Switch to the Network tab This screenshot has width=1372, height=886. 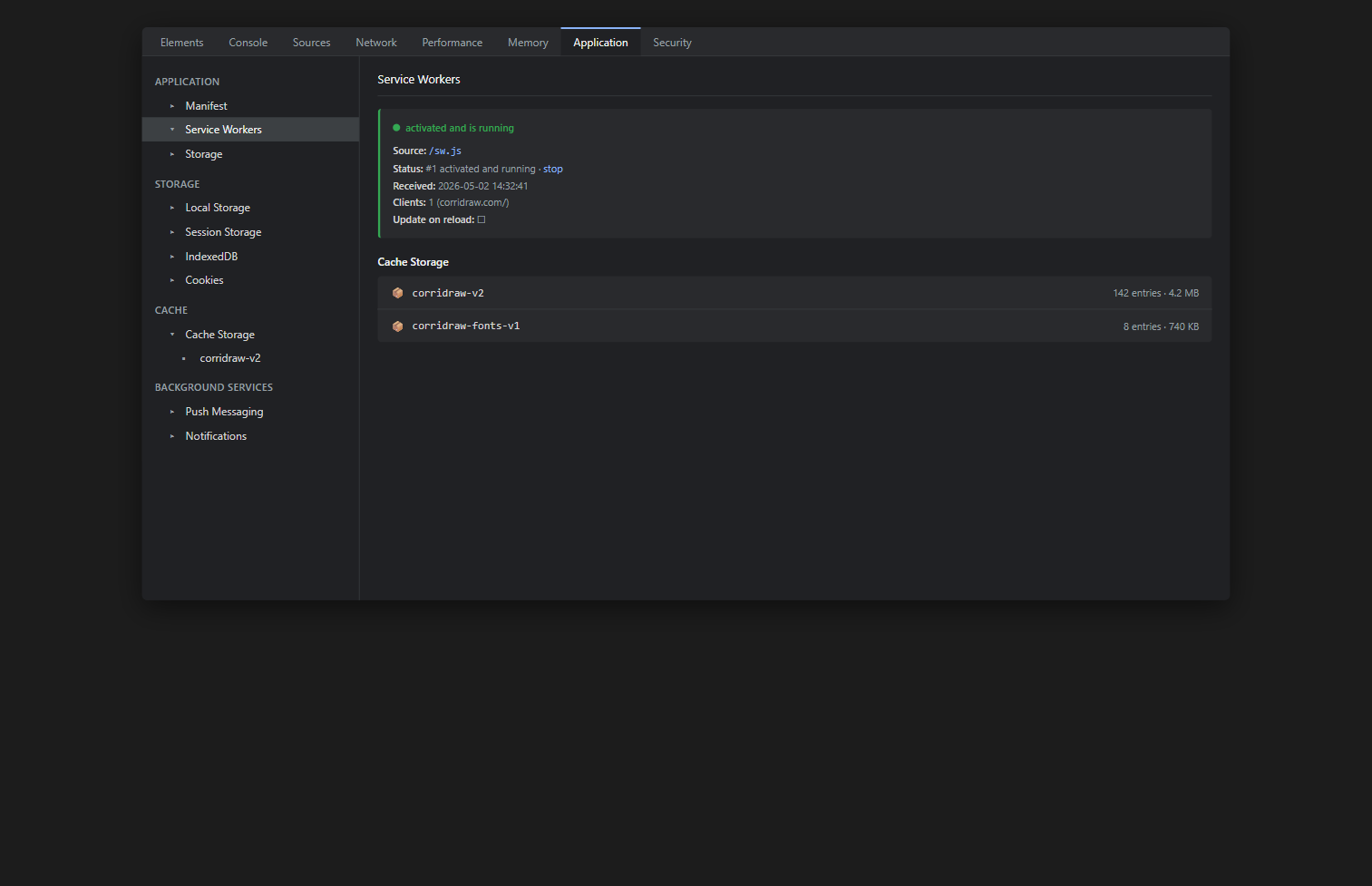376,43
